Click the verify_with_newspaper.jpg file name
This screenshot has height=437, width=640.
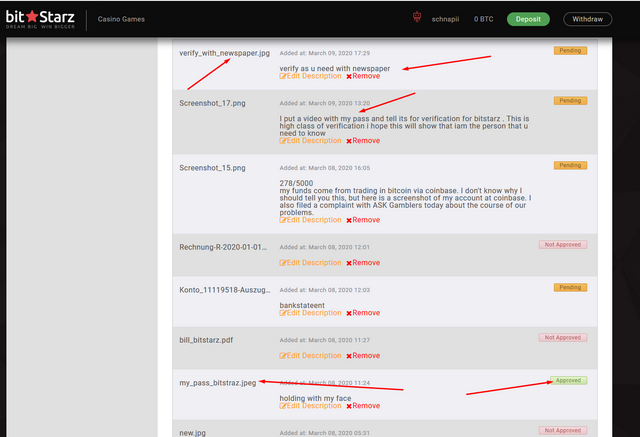224,53
